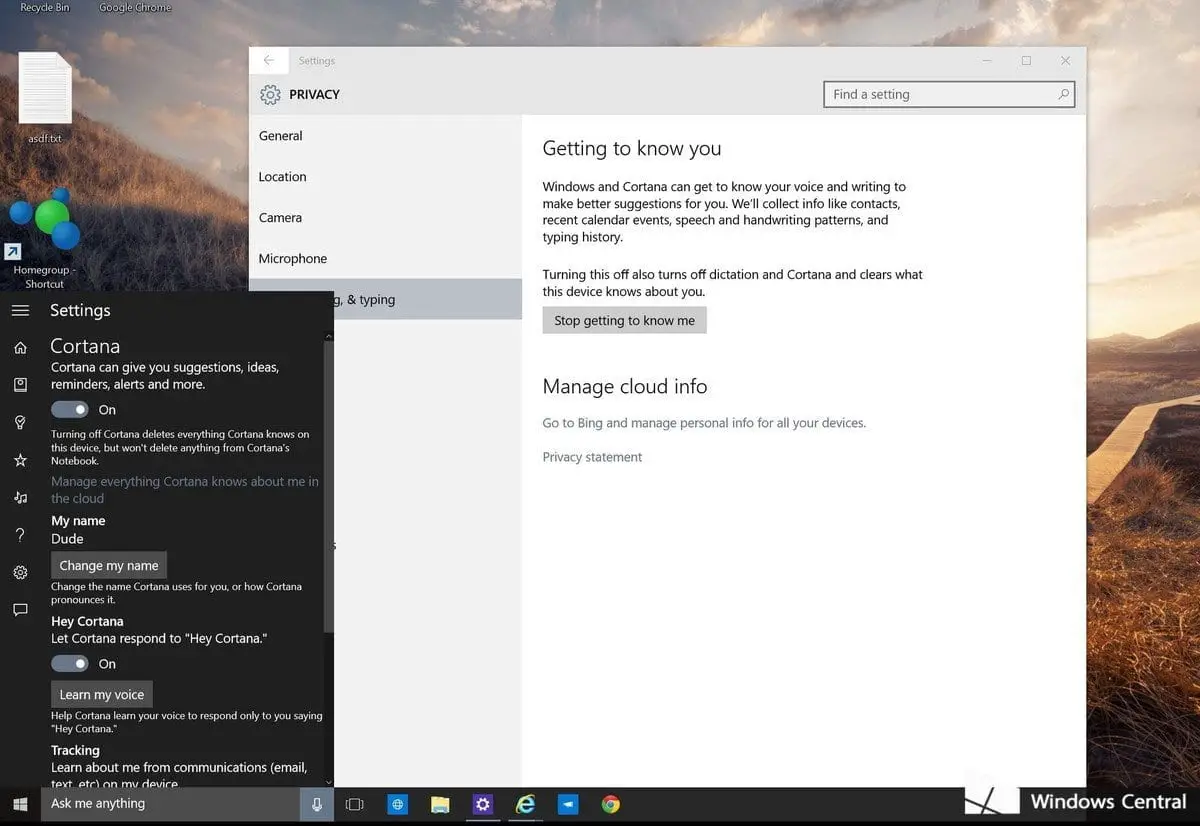Image resolution: width=1200 pixels, height=826 pixels.
Task: Open the Cortana hamburger menu
Action: (x=20, y=311)
